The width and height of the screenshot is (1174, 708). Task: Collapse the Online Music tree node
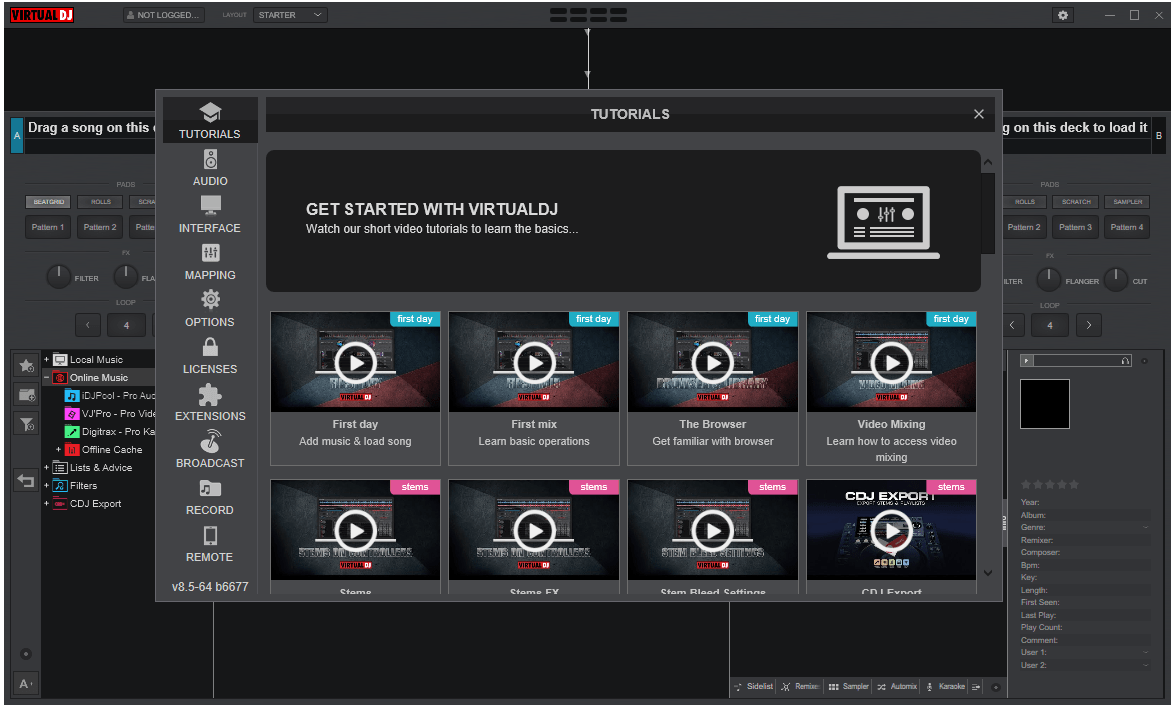(x=46, y=378)
